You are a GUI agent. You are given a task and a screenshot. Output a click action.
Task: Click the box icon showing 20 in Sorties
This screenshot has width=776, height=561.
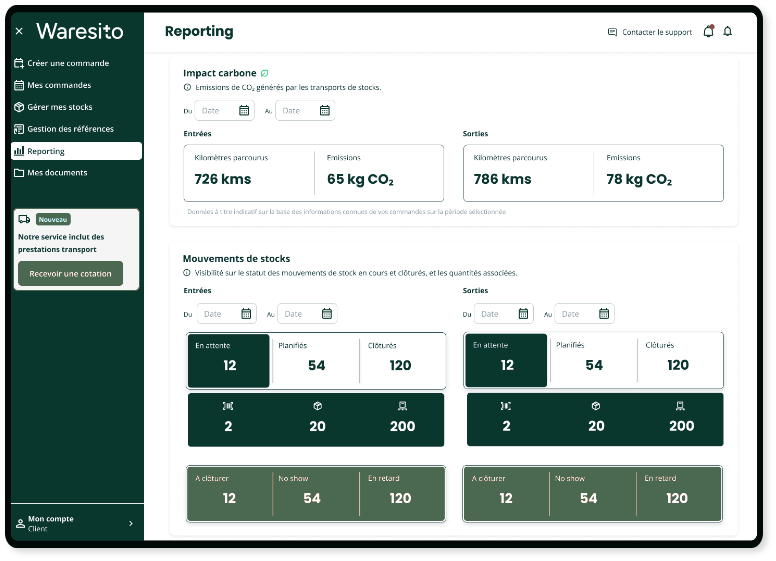596,406
